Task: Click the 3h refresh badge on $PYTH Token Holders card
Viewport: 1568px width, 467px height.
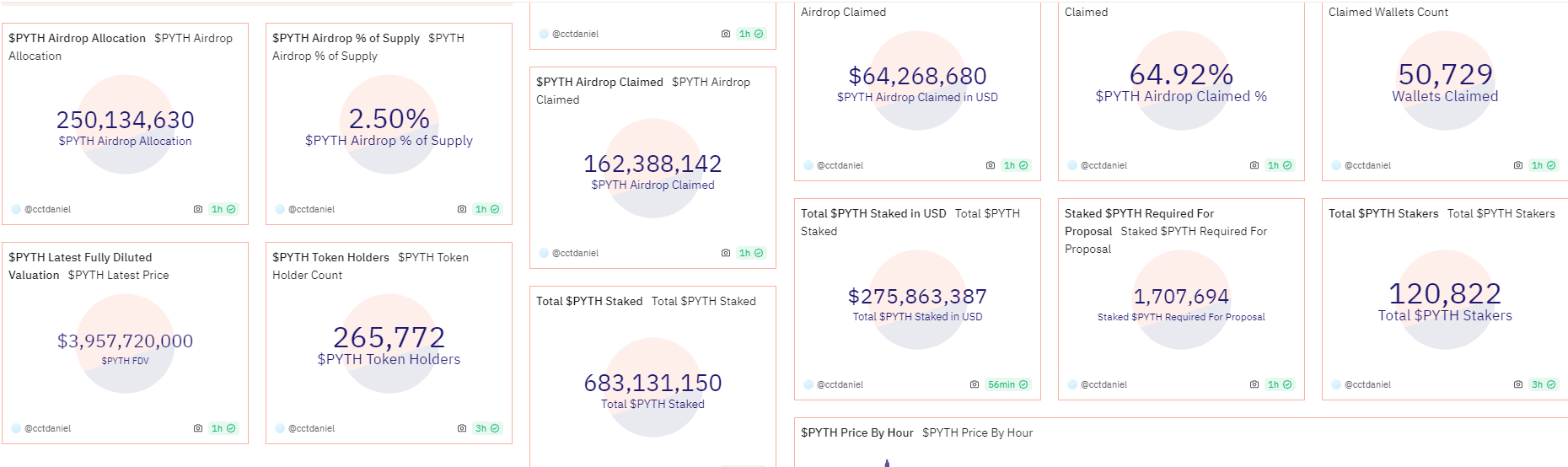Action: pos(487,428)
